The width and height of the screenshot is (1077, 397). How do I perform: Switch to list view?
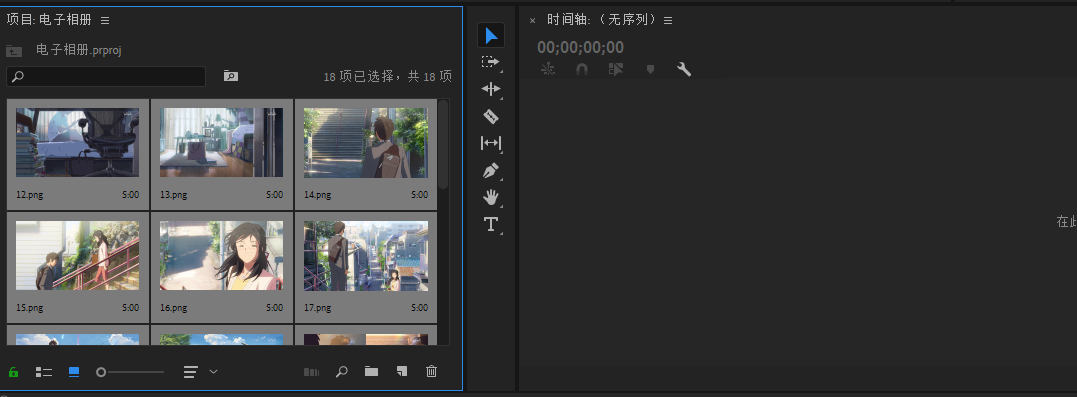click(44, 372)
